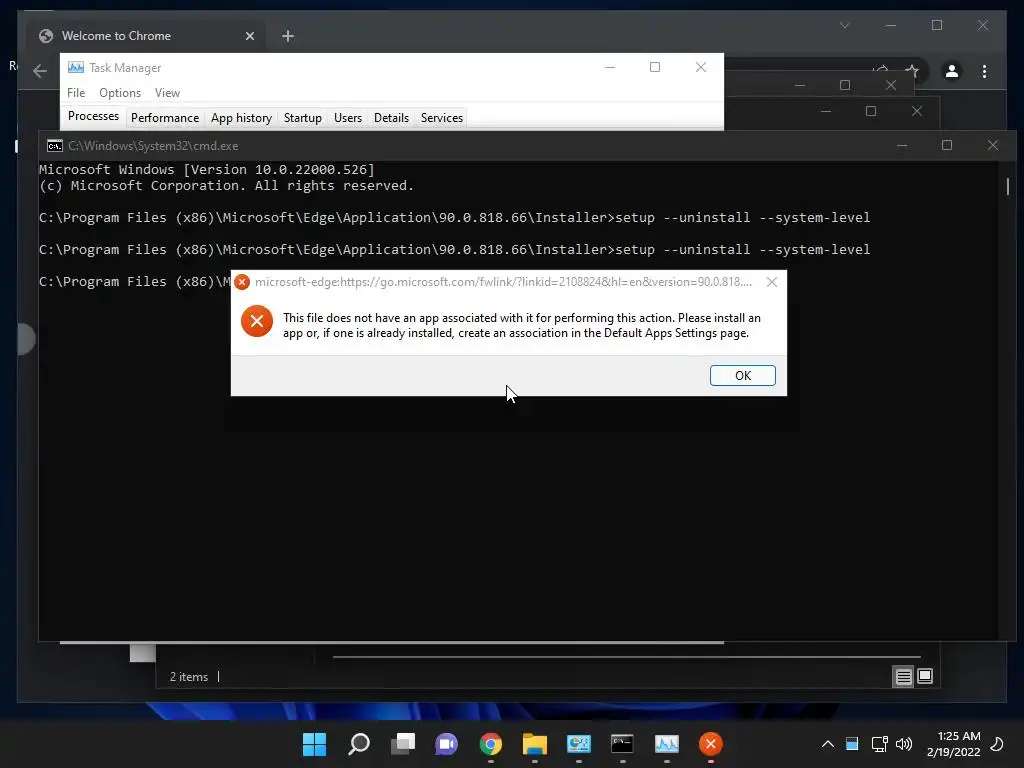The image size is (1024, 768).
Task: Switch File Explorer to details view
Action: pos(903,677)
